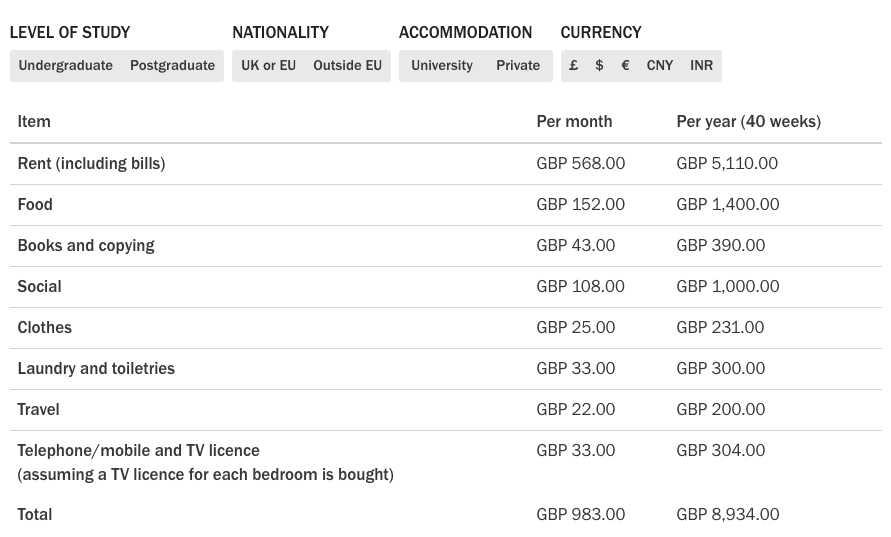This screenshot has height=537, width=891.
Task: Click the Food row label
Action: tap(35, 205)
